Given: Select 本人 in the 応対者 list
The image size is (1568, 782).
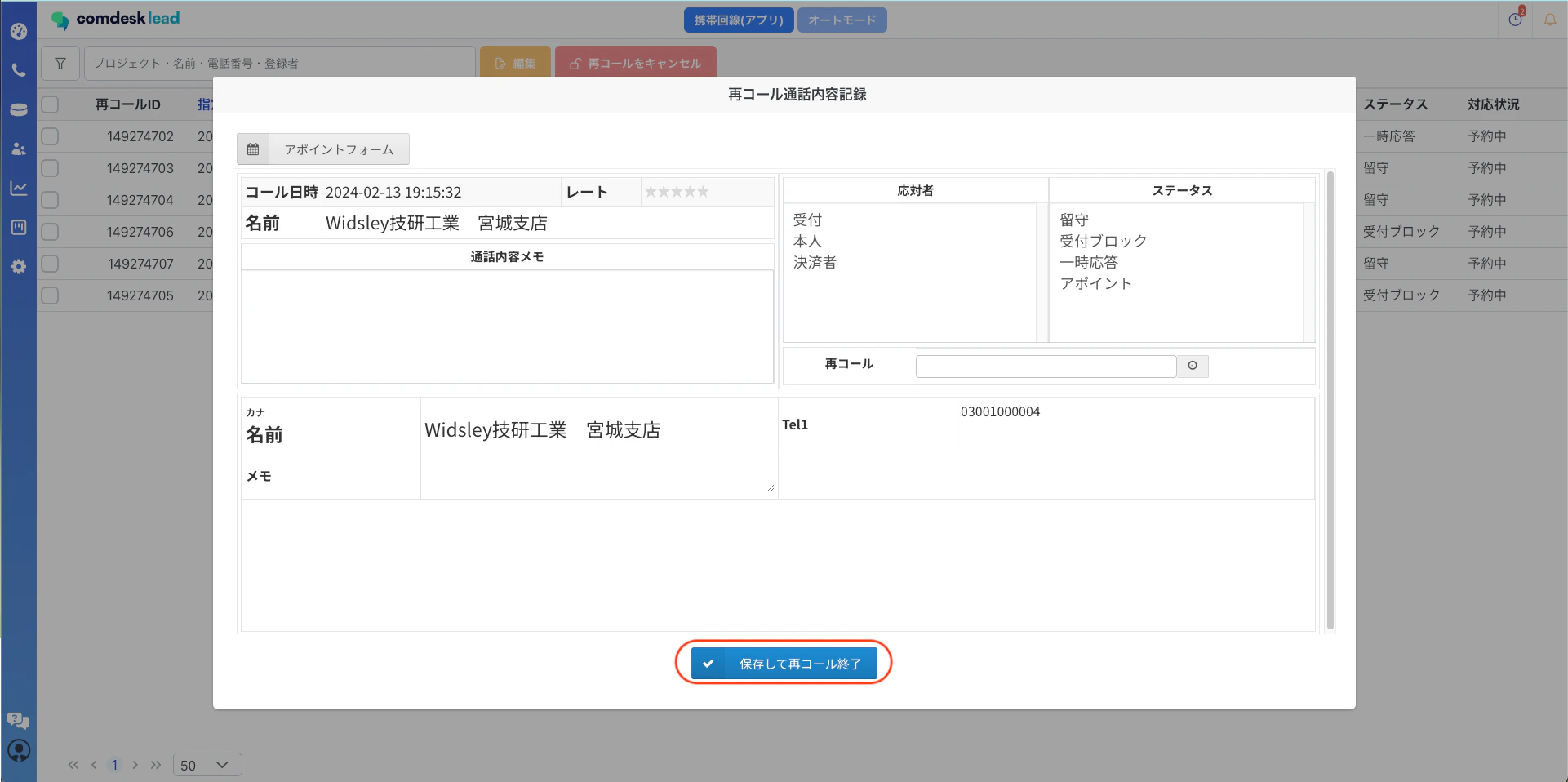Looking at the screenshot, I should point(807,241).
